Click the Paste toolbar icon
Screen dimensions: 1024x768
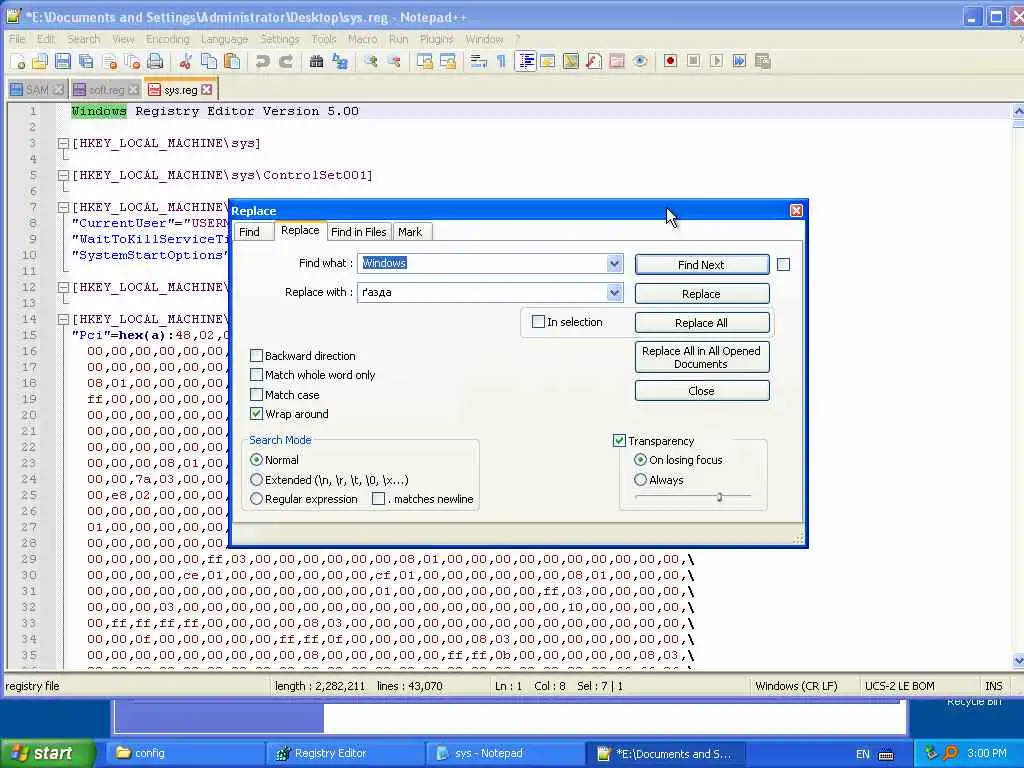(x=232, y=61)
